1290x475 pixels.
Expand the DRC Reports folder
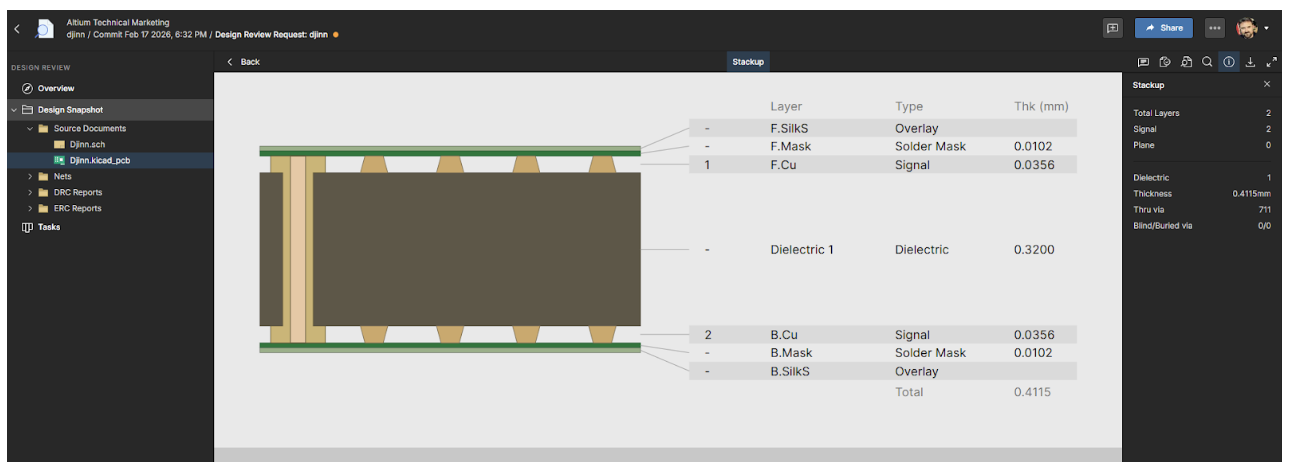coord(30,193)
